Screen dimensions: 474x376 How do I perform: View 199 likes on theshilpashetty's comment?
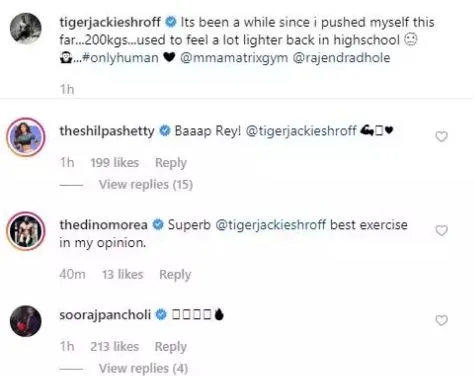click(x=115, y=163)
